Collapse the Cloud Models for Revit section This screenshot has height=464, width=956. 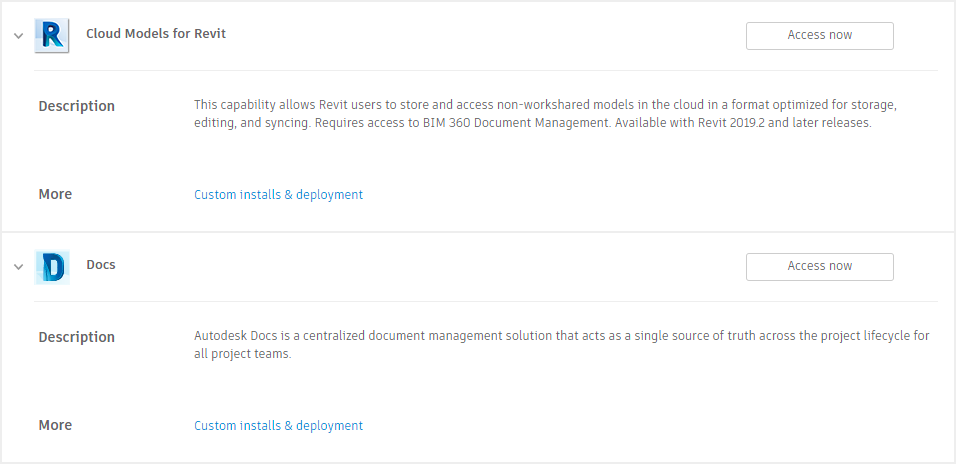18,36
